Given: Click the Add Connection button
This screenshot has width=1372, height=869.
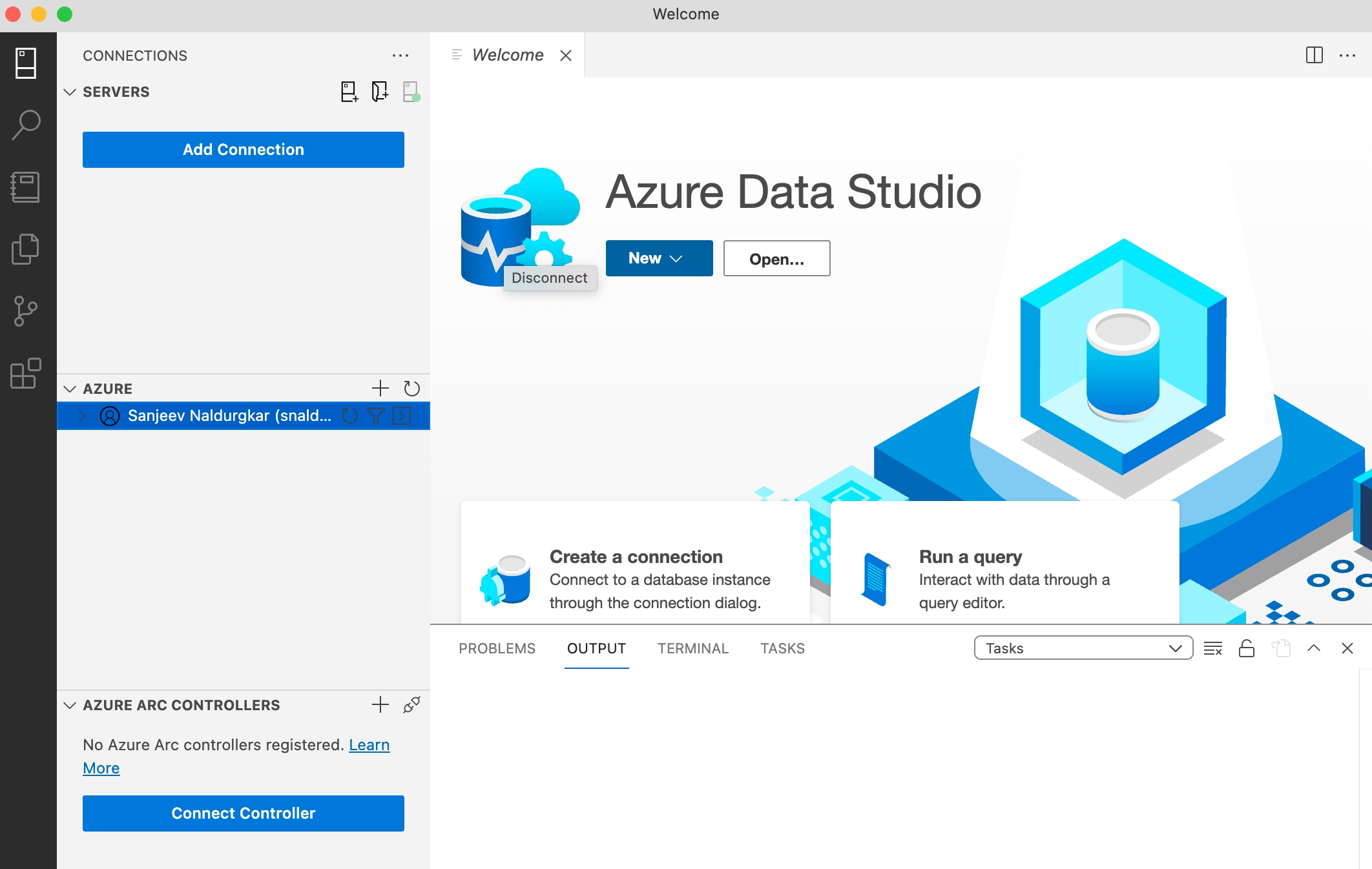Looking at the screenshot, I should pyautogui.click(x=244, y=150).
